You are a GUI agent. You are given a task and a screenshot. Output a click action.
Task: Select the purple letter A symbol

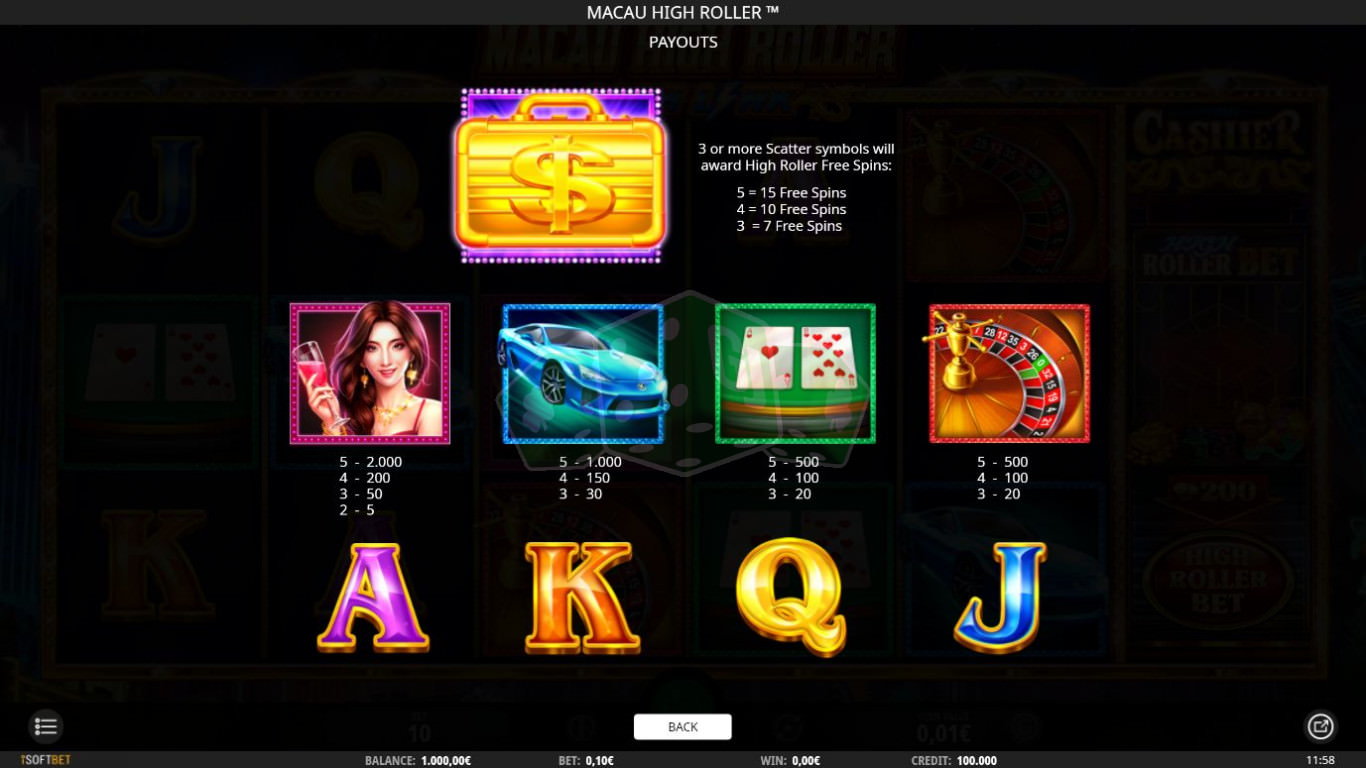(x=373, y=598)
